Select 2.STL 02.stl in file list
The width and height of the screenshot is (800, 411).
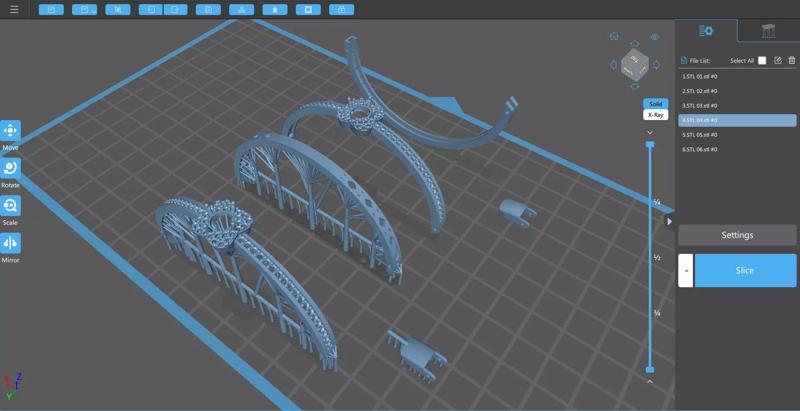pyautogui.click(x=737, y=91)
